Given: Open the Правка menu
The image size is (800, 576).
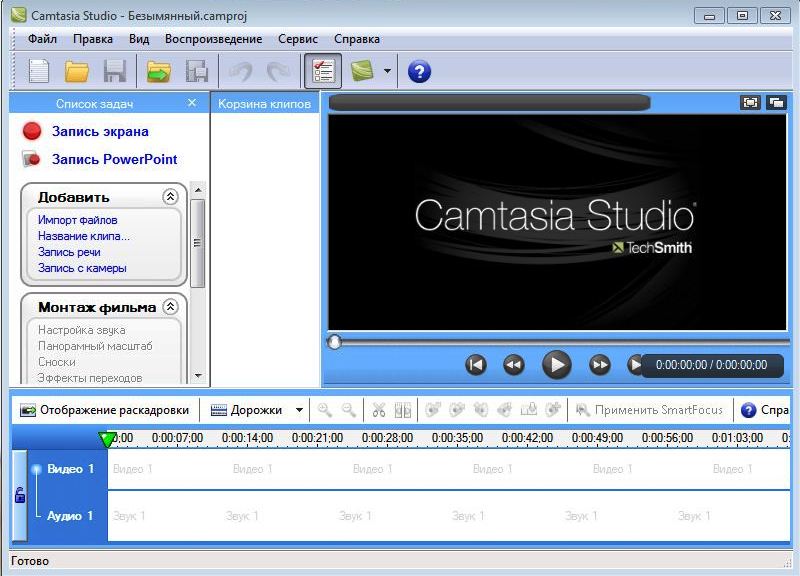Looking at the screenshot, I should [93, 39].
